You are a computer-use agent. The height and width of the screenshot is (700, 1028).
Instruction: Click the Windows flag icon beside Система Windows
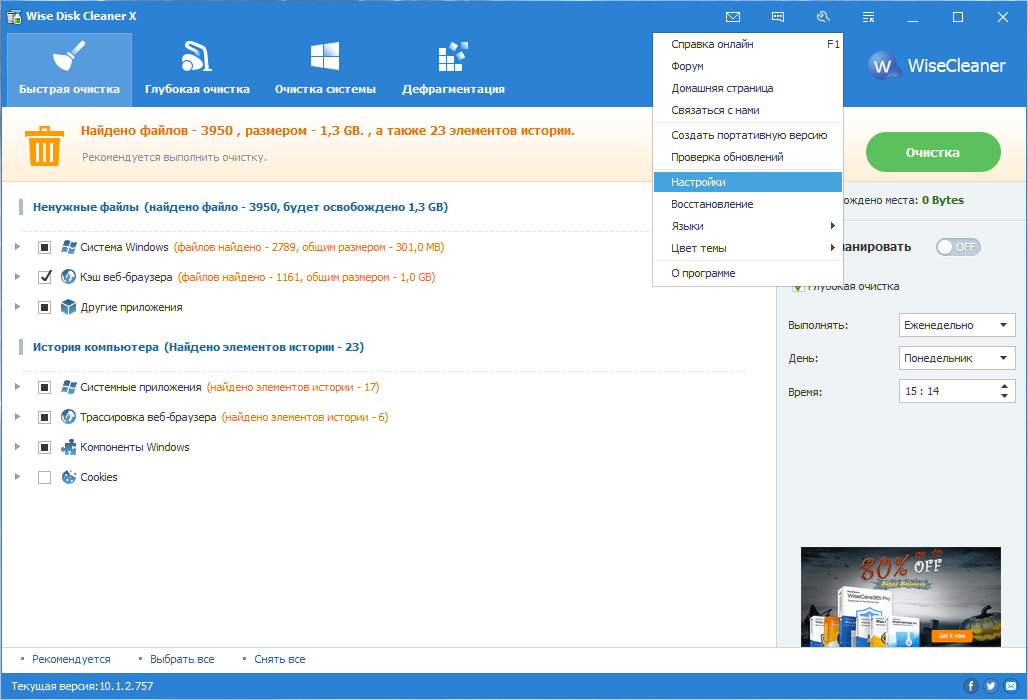[68, 247]
